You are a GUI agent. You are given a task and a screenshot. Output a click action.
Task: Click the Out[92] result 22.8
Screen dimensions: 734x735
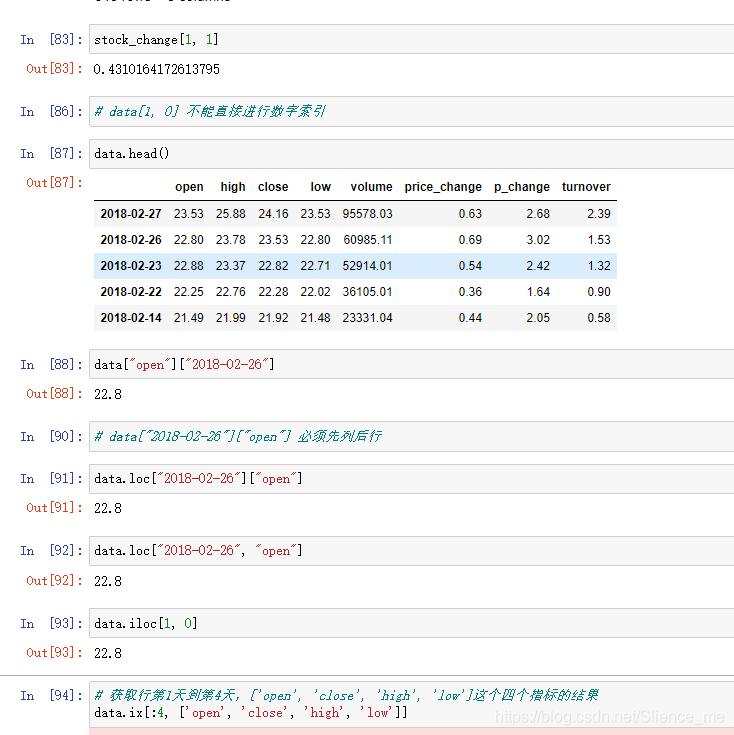[x=108, y=581]
